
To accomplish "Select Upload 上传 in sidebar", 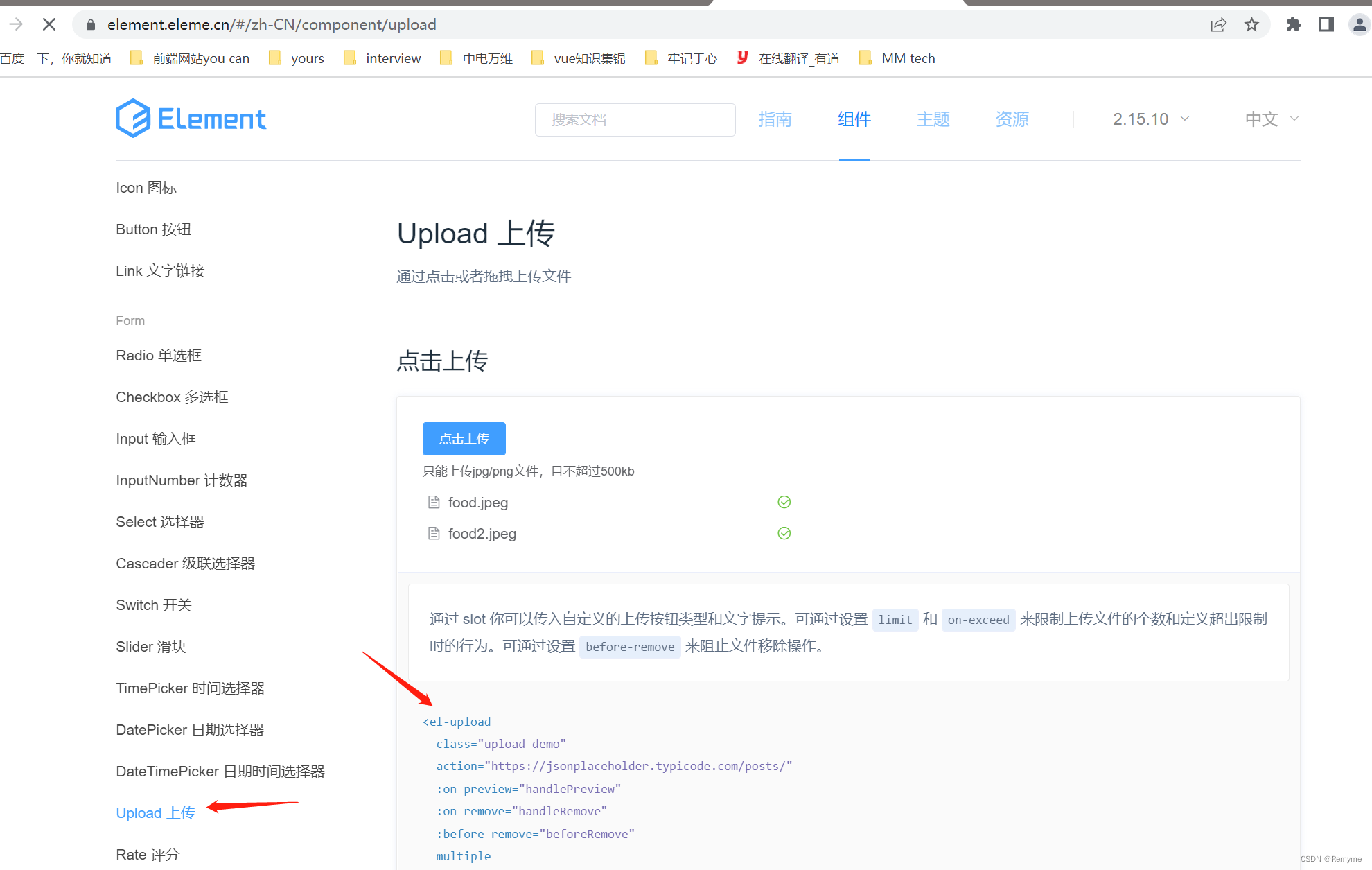I will 156,813.
